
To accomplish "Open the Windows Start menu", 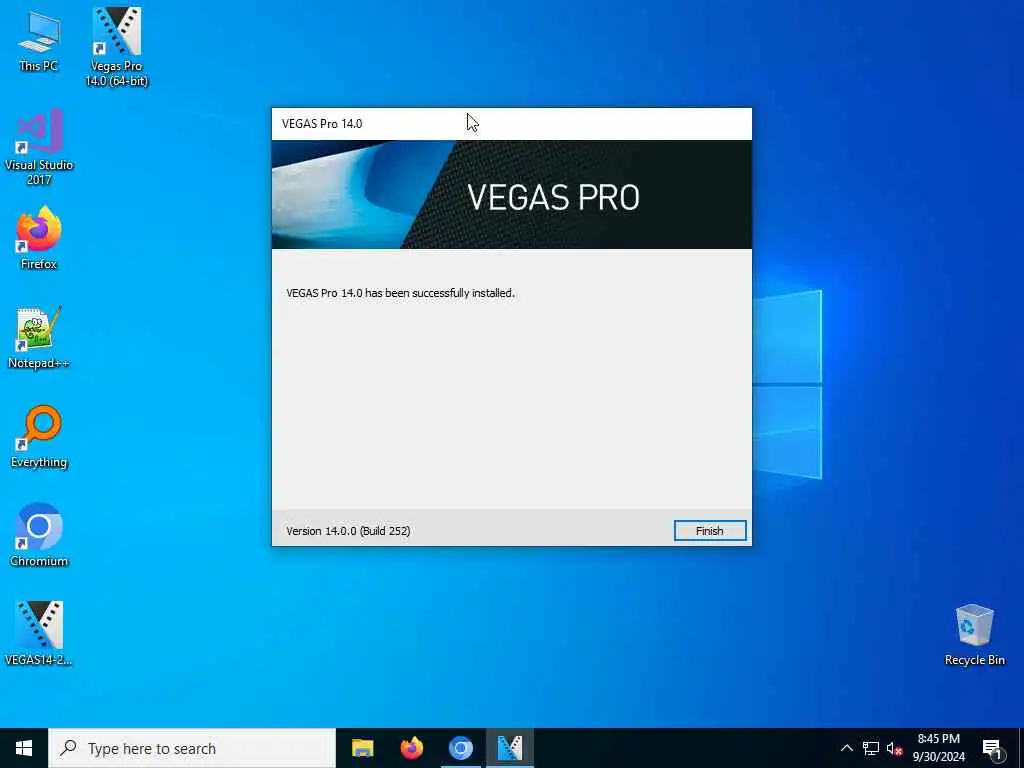I will tap(24, 748).
